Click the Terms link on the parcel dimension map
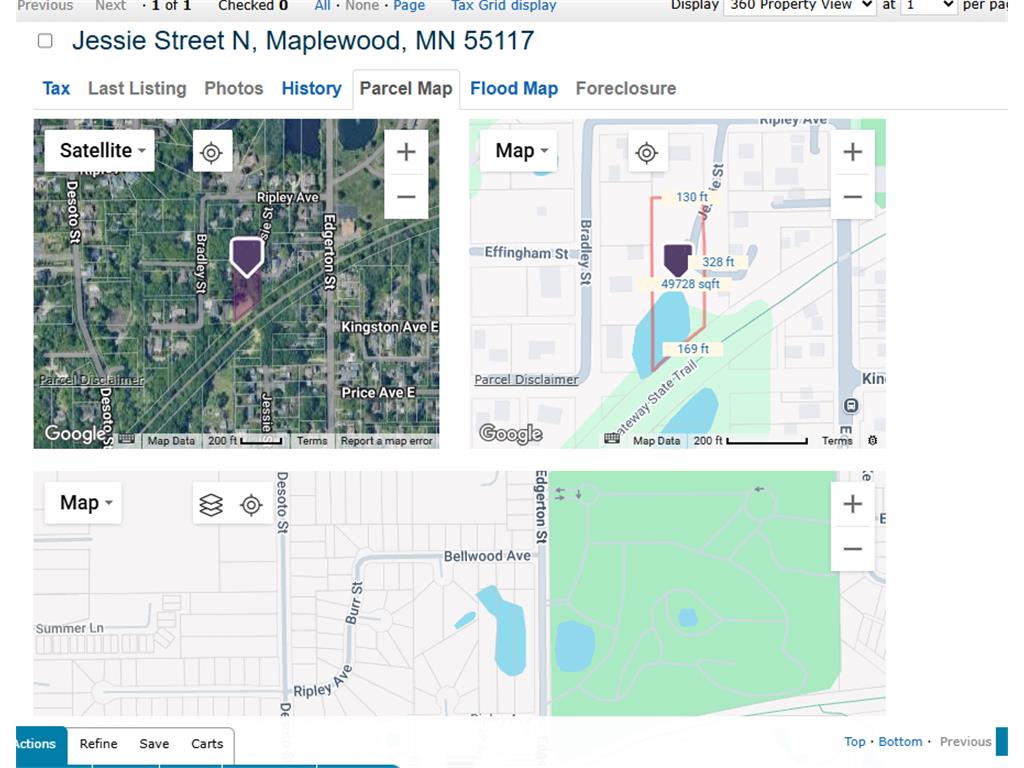 tap(837, 441)
